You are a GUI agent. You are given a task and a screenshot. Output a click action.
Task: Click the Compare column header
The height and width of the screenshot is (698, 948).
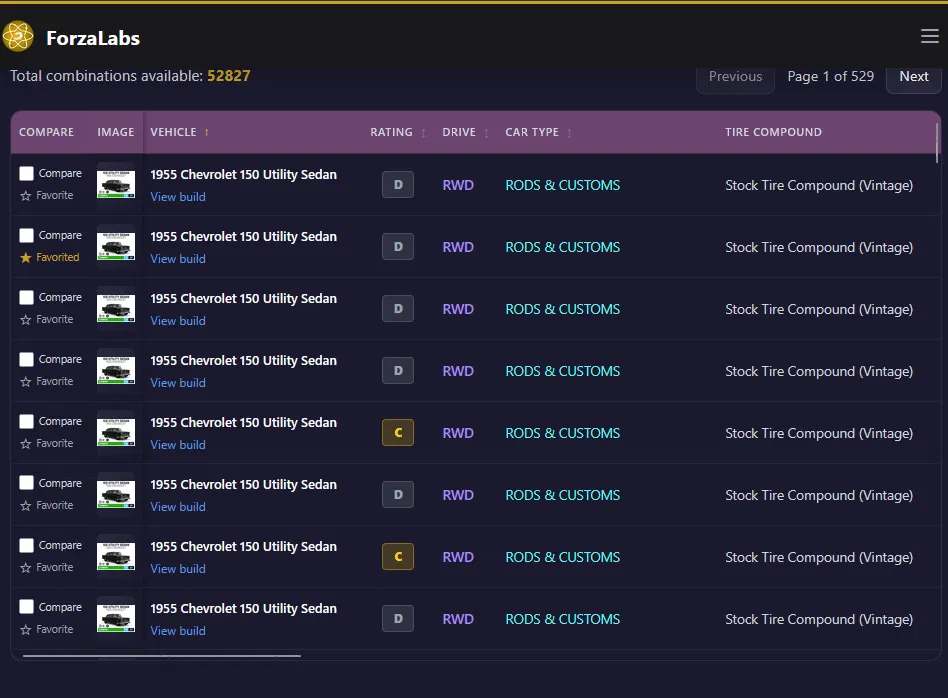pos(47,132)
